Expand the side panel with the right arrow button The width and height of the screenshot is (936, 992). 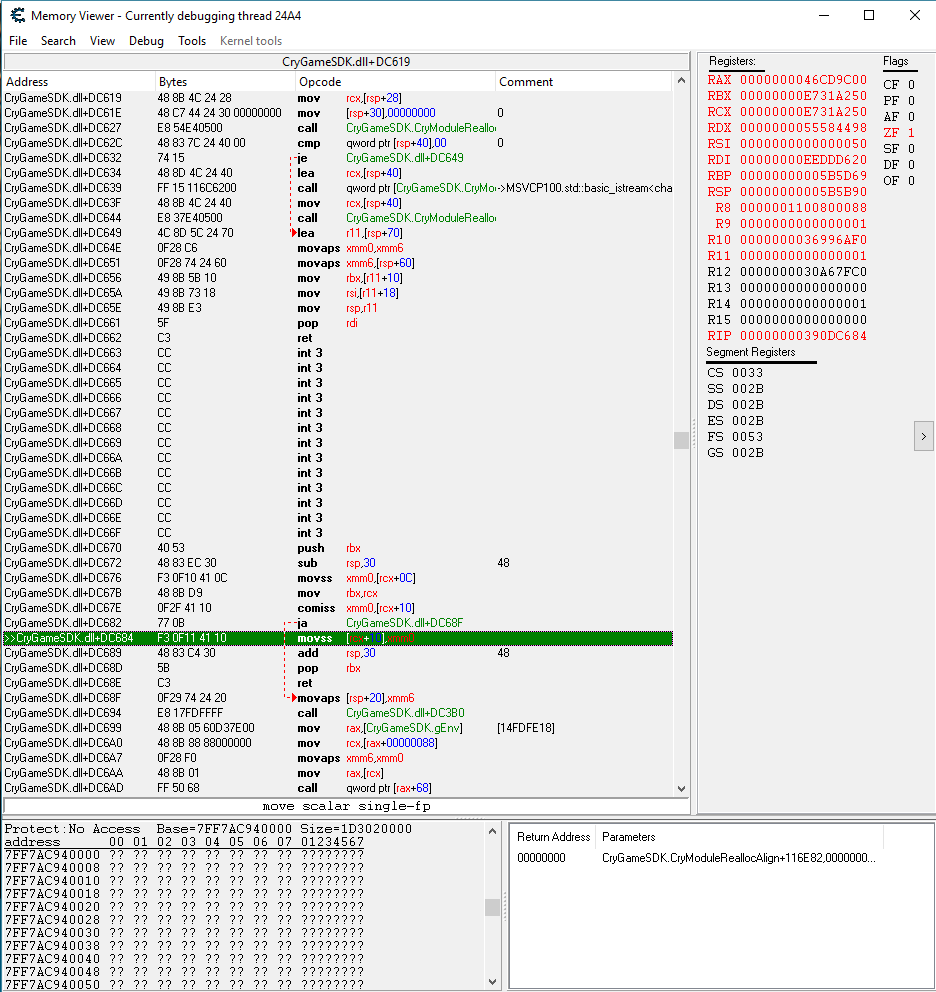923,436
